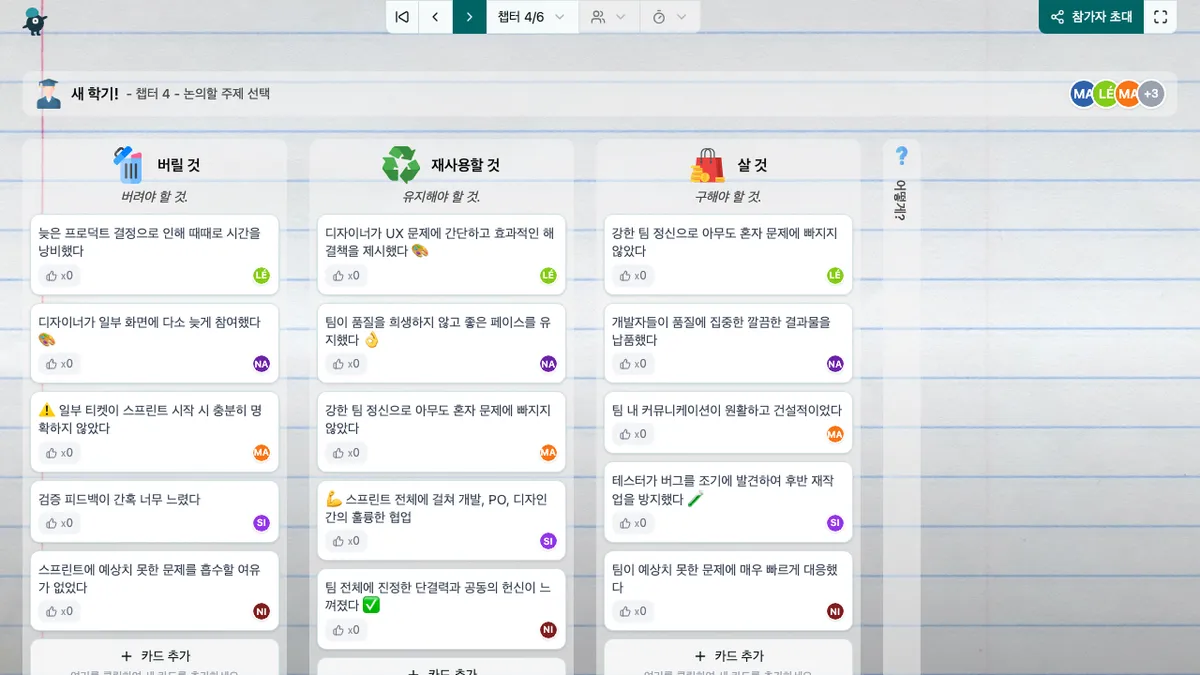This screenshot has width=1200, height=675.
Task: Click the 참가자 초대 invite button
Action: 1091,17
